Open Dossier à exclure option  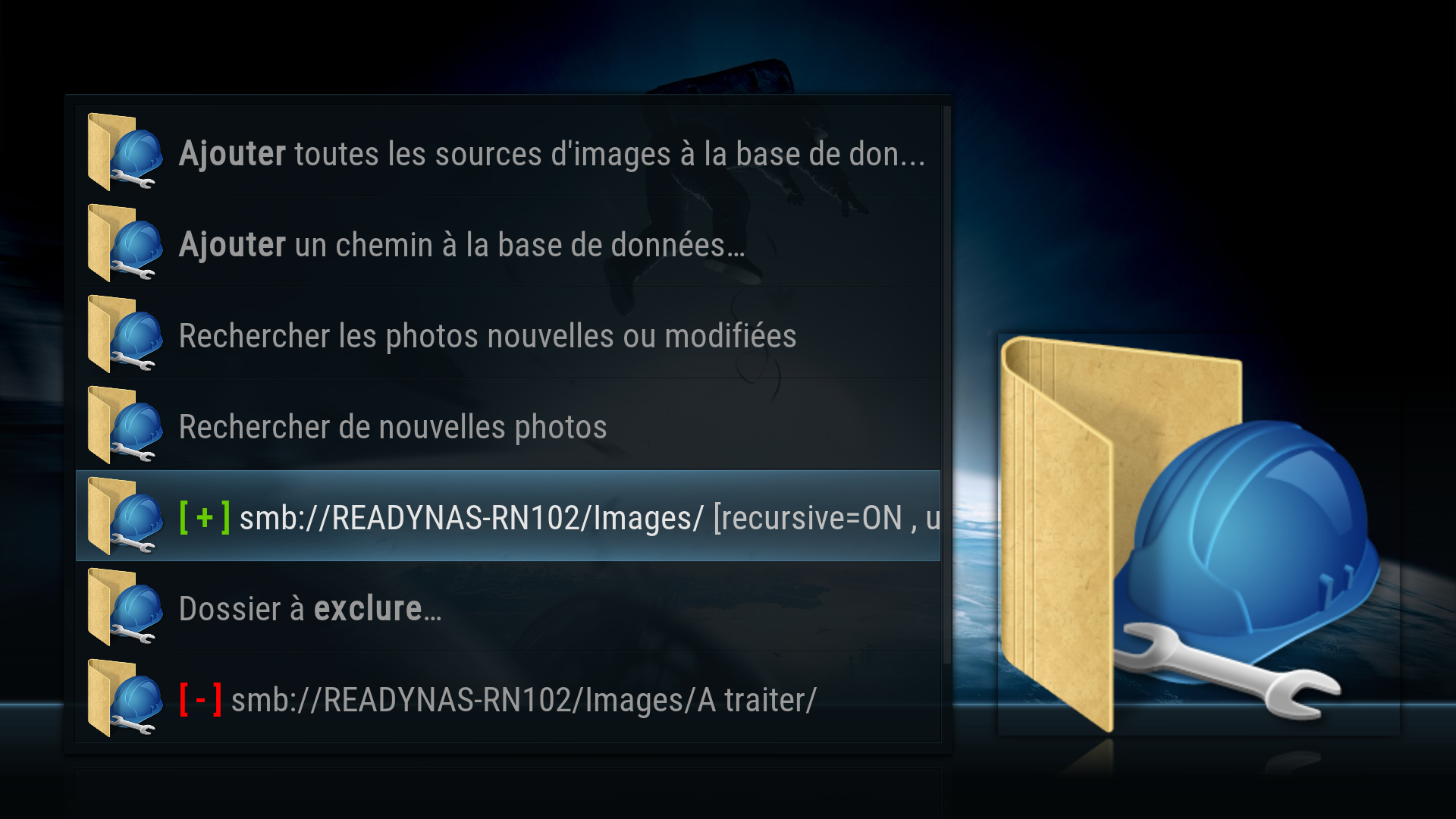tap(508, 607)
